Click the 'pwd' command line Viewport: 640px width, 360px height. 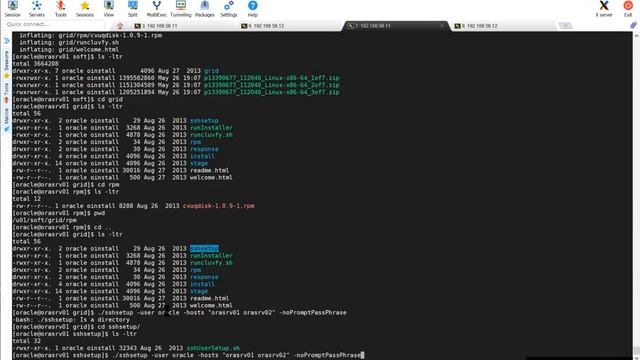click(x=58, y=213)
